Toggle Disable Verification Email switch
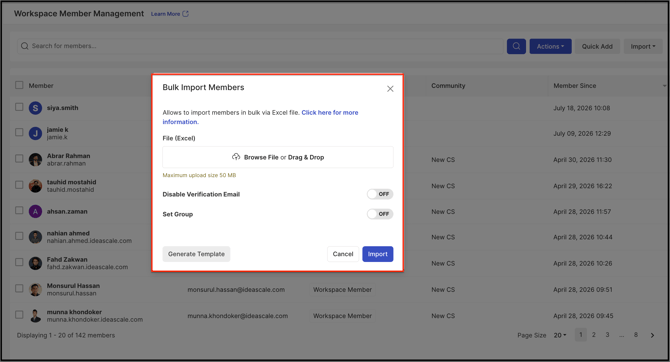The width and height of the screenshot is (670, 362). 380,194
